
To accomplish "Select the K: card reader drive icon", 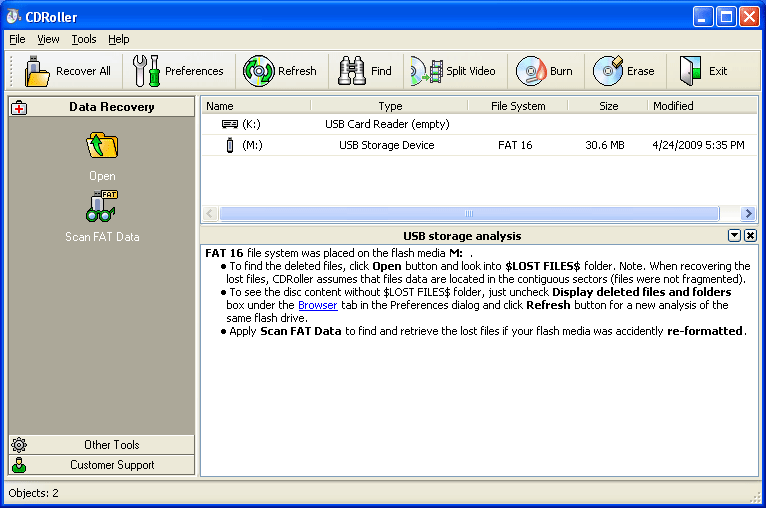I will tap(230, 124).
